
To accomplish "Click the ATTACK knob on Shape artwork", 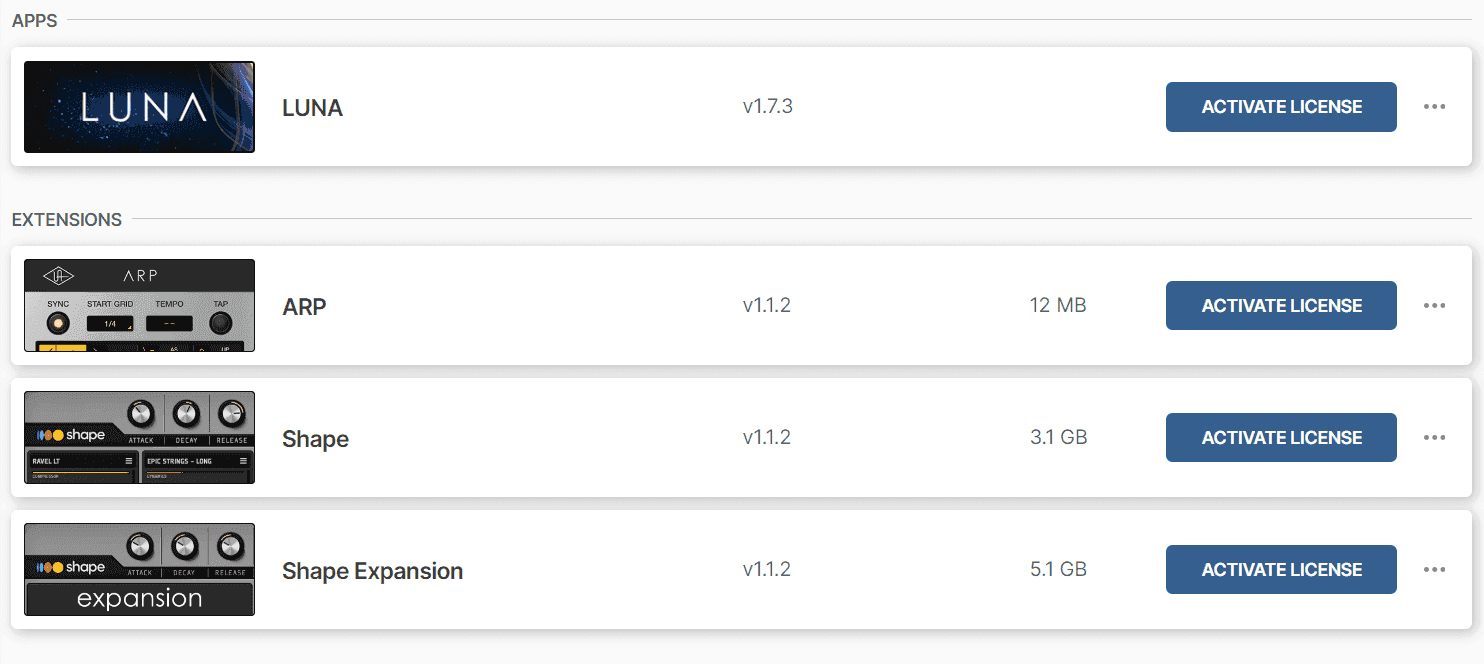I will point(140,412).
